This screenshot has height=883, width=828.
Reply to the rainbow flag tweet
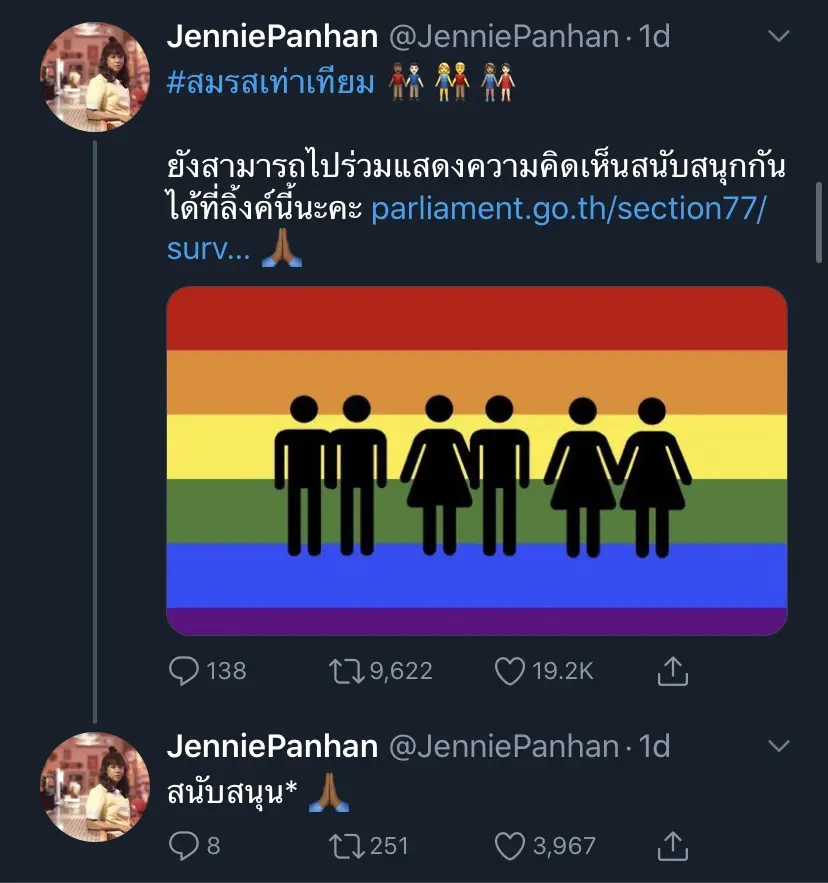pos(184,670)
